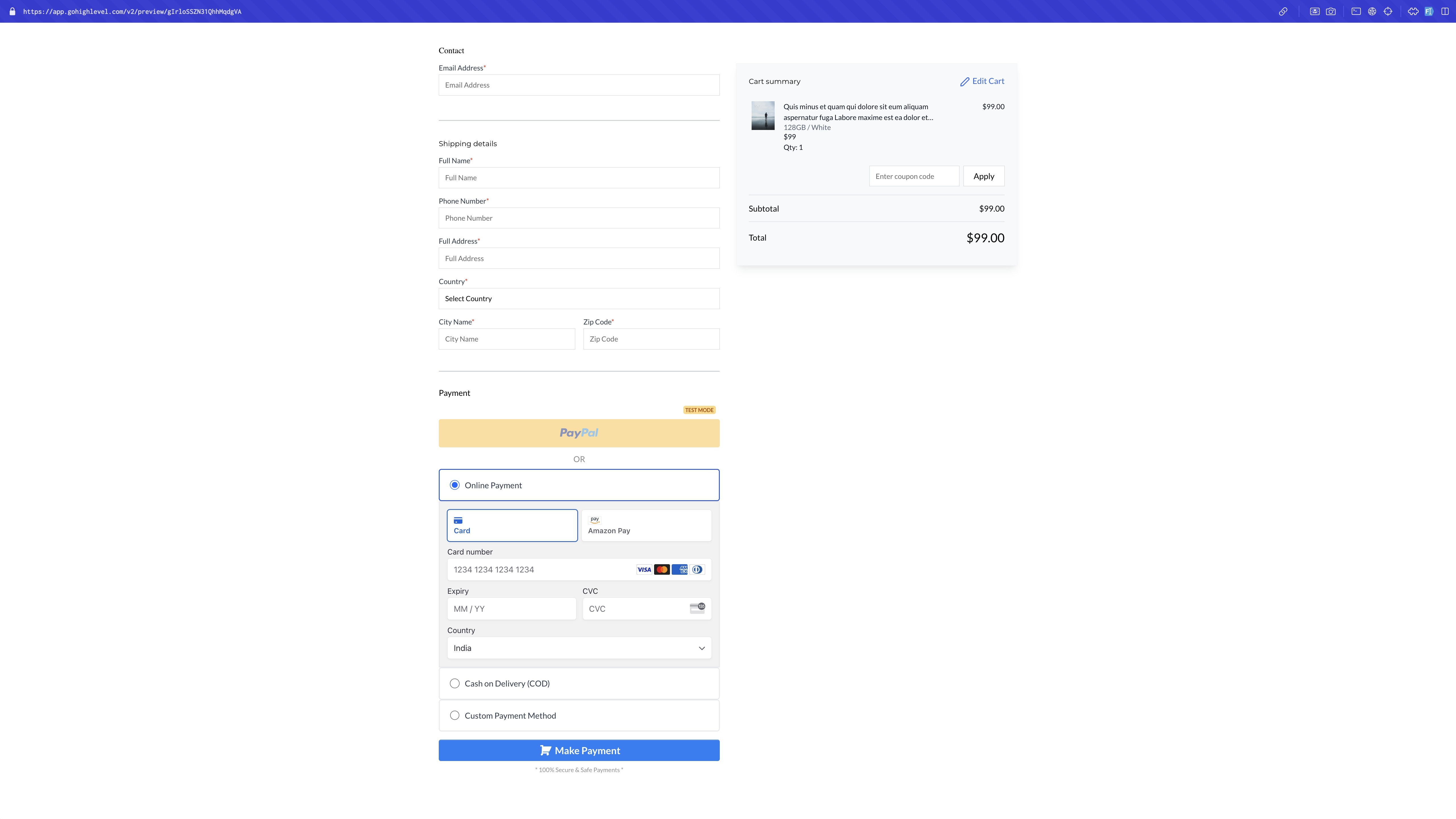Click the camera screenshot icon
The image size is (1456, 819).
1331,11
